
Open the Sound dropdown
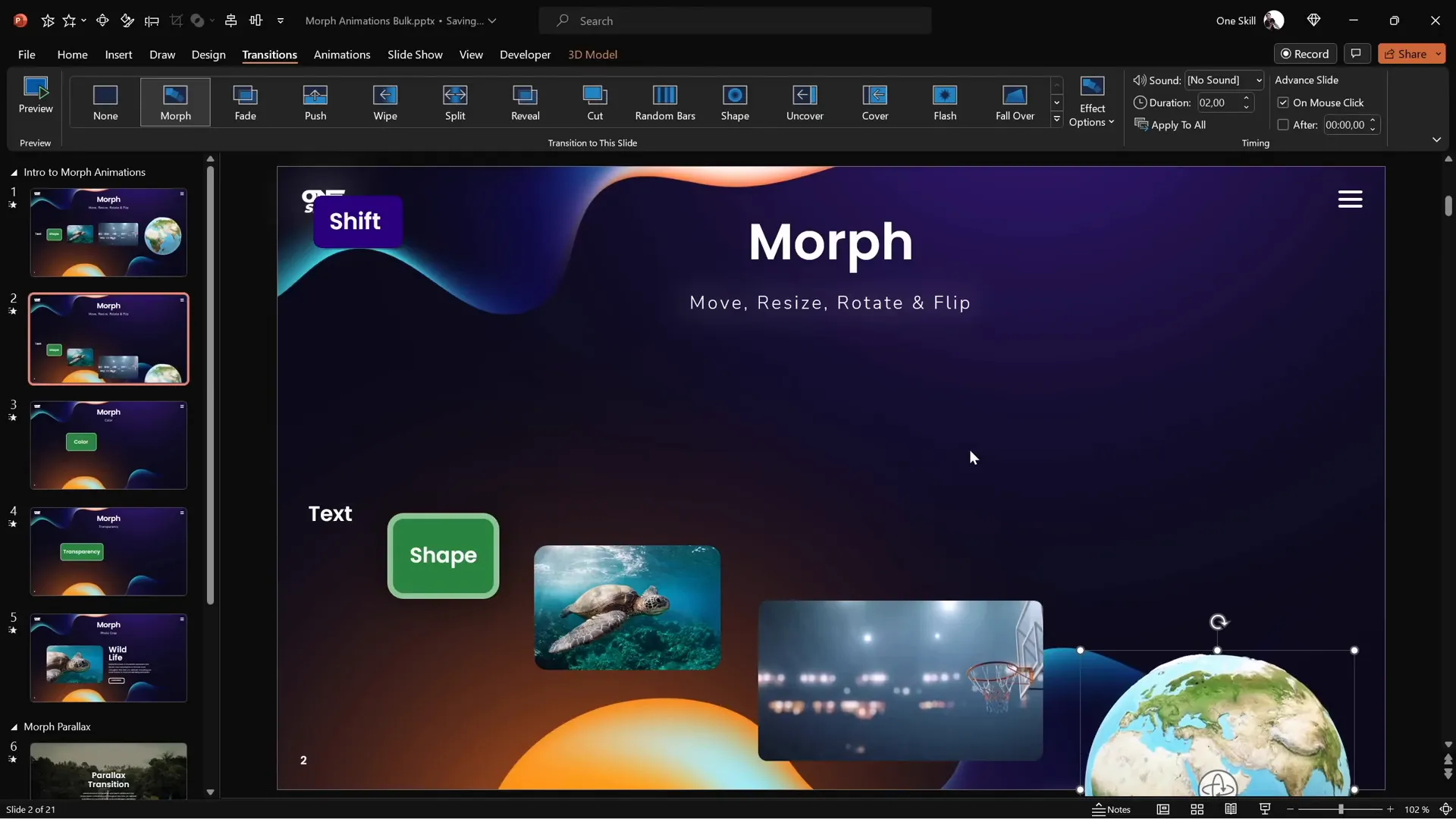click(x=1259, y=80)
